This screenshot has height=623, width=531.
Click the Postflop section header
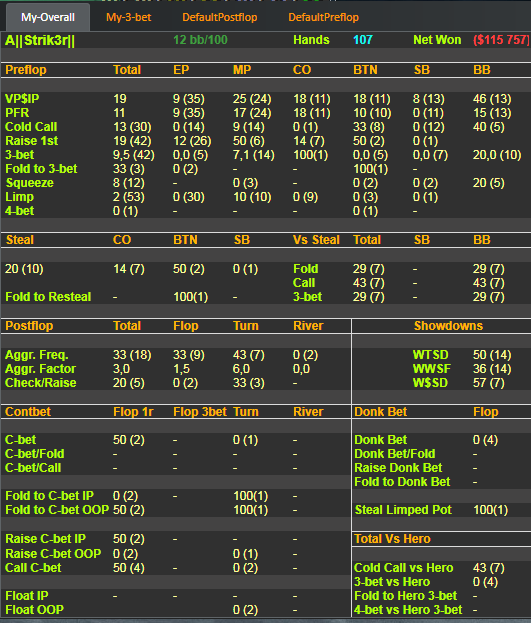(29, 326)
